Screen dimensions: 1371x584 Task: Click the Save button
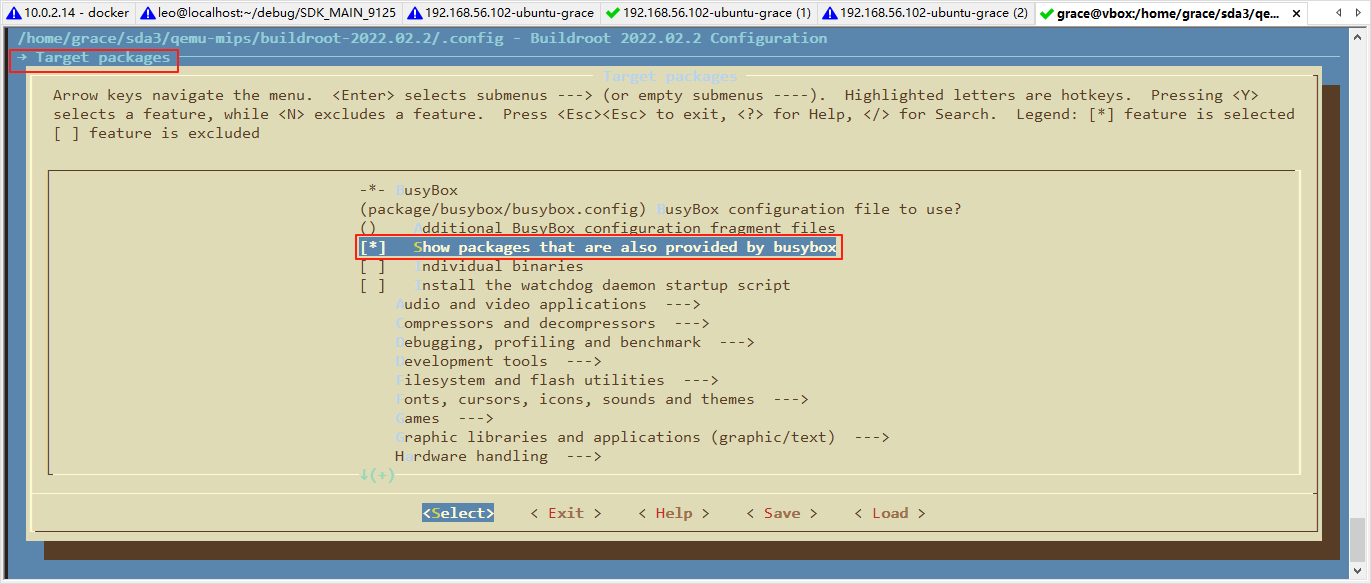coord(782,513)
